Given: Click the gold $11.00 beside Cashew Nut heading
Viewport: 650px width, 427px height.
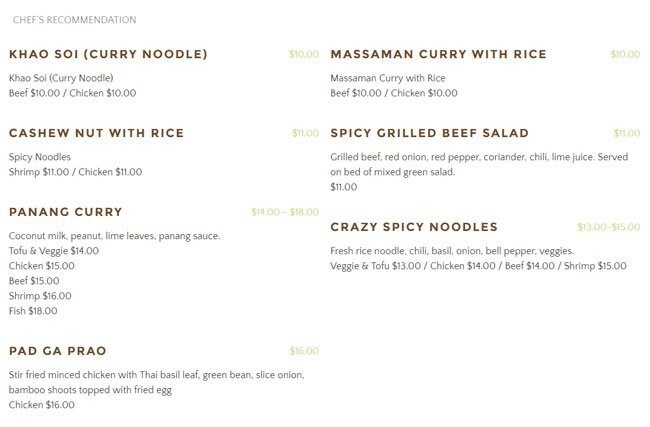Looking at the screenshot, I should [305, 133].
